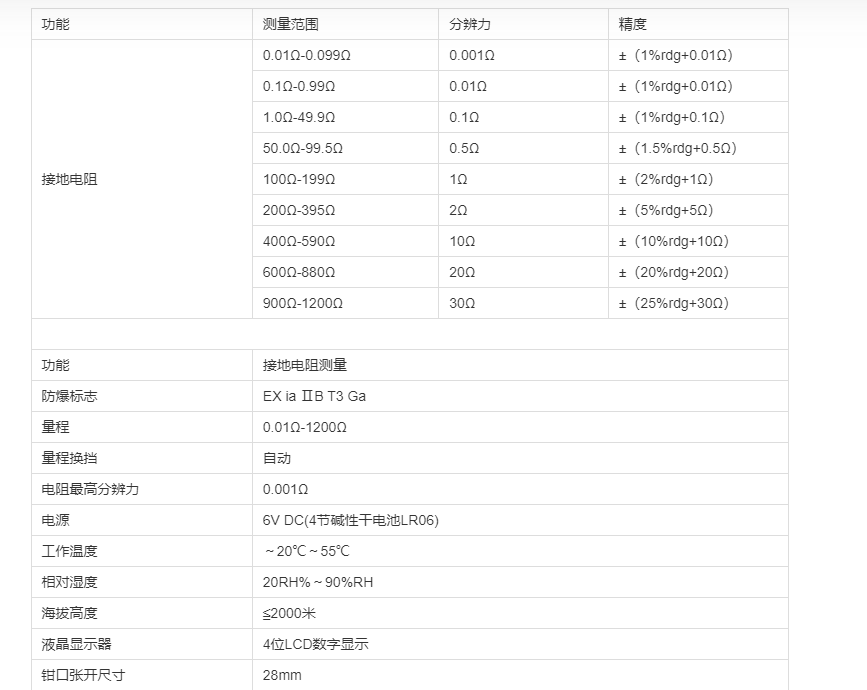The height and width of the screenshot is (690, 867).
Task: Click the 0.01Ω-0.099Ω range cell
Action: [x=306, y=56]
